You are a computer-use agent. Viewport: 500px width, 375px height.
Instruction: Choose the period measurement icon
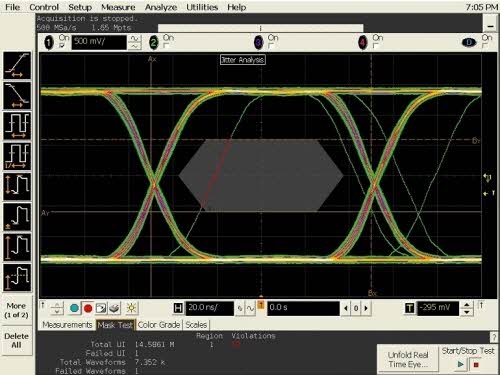click(17, 126)
